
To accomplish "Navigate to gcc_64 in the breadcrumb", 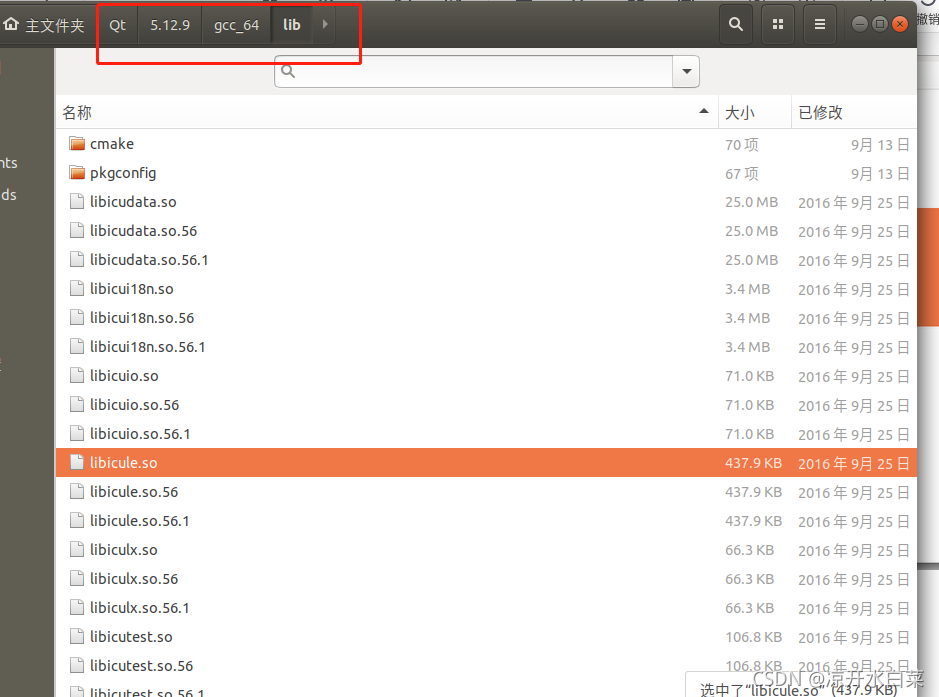I will [x=236, y=25].
